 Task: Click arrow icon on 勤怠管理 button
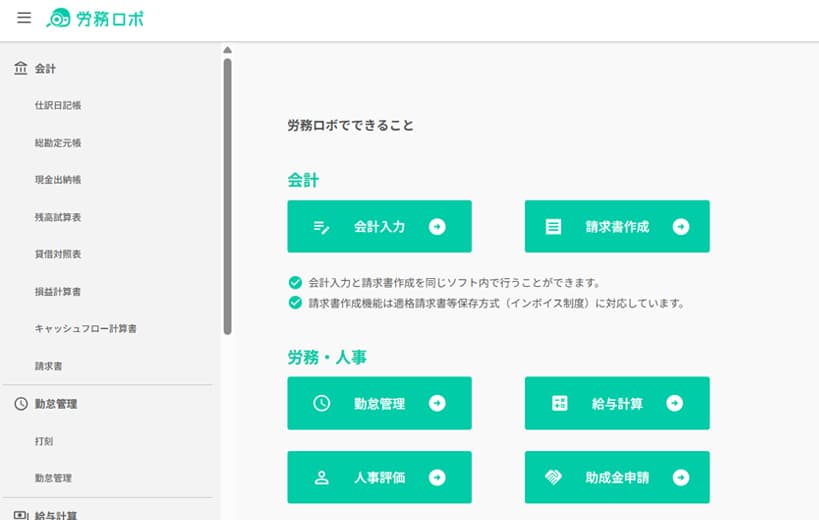click(x=437, y=403)
